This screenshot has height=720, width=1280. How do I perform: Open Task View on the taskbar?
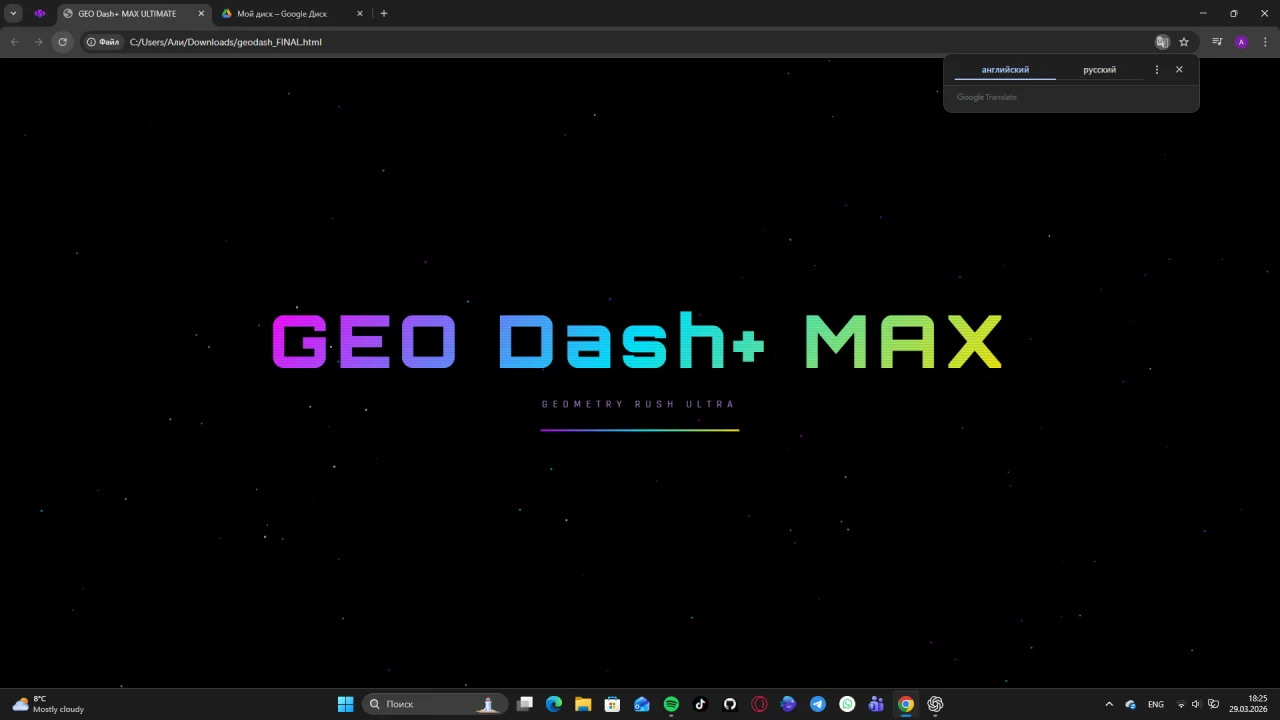click(525, 704)
